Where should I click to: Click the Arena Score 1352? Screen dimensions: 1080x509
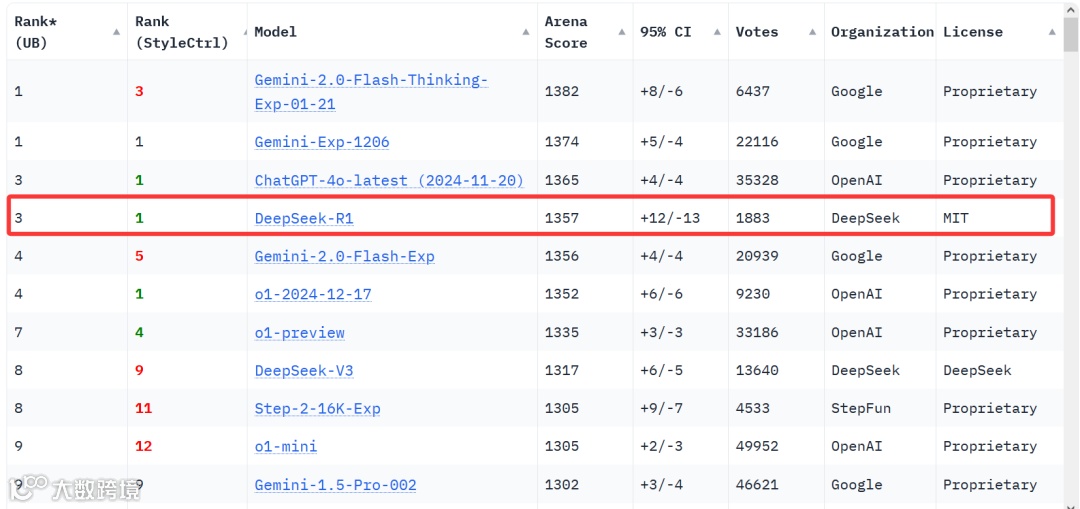(562, 294)
